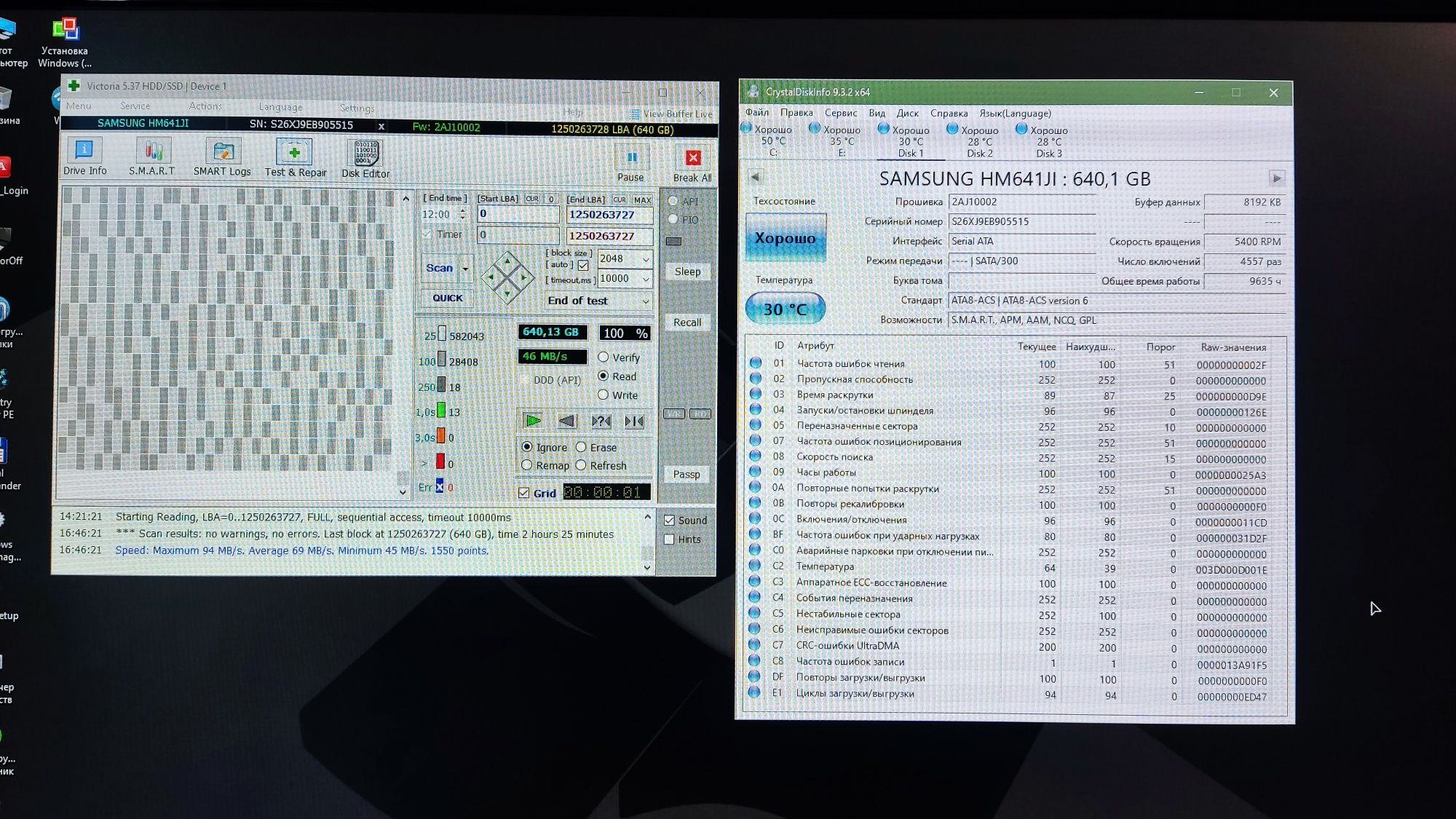Screen dimensions: 1456x819
Task: Expand the Scan button dropdown arrow
Action: 465,269
